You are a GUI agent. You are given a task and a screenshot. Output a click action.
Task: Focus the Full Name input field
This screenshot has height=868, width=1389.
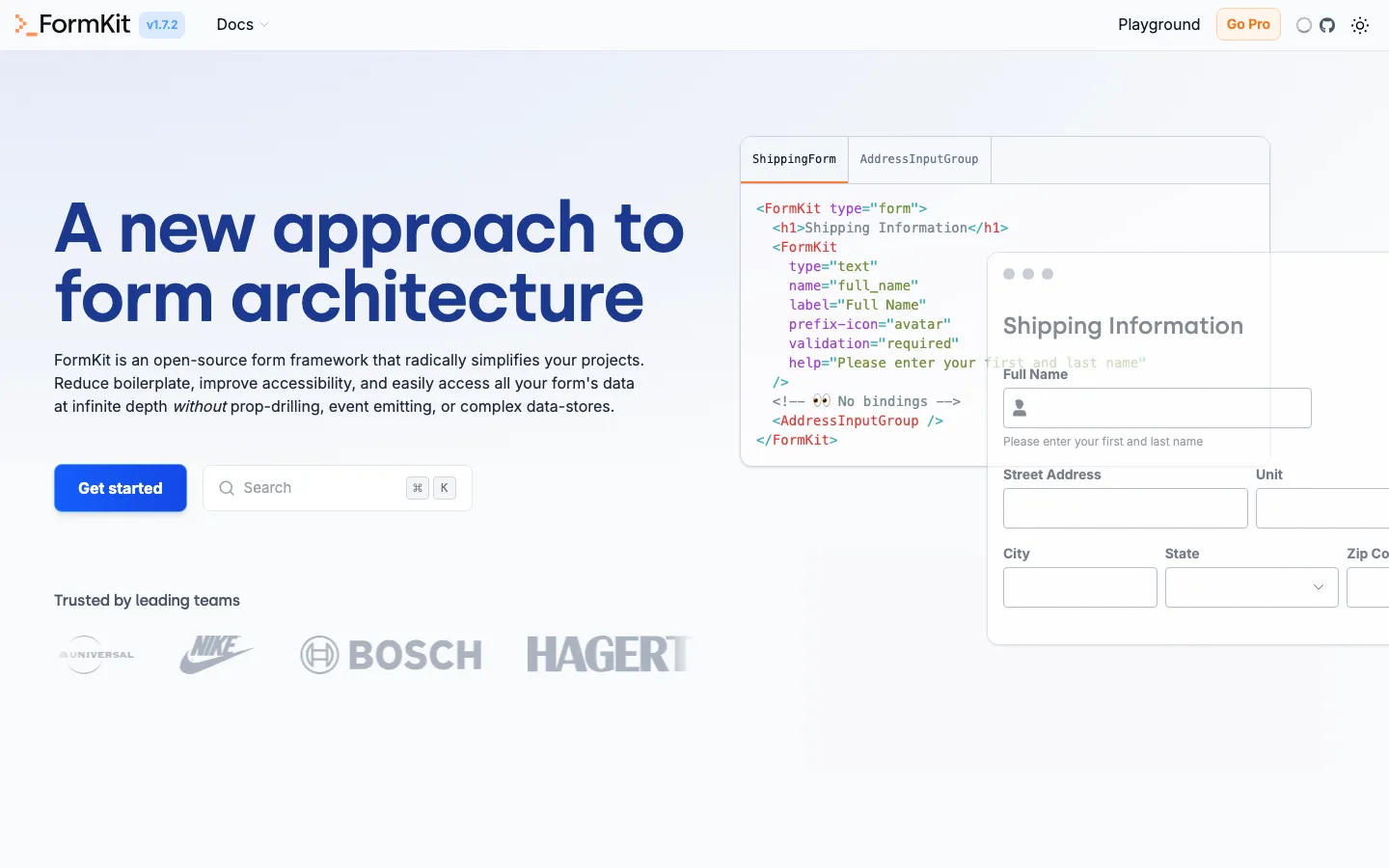pos(1157,408)
